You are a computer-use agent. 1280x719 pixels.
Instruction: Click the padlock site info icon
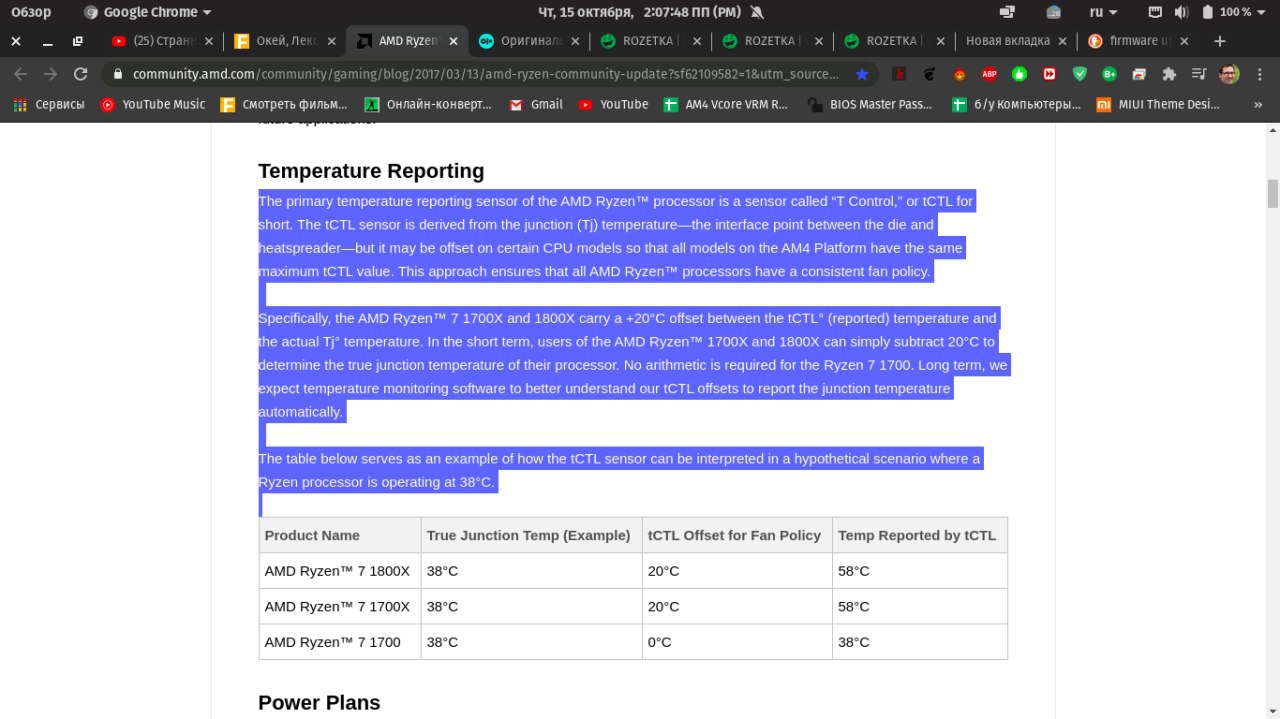118,74
